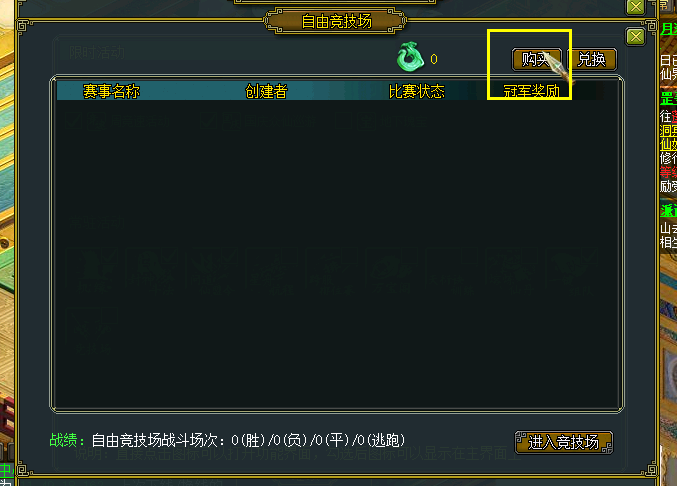Open the 购买 purchase button
This screenshot has height=486, width=677.
coord(537,59)
